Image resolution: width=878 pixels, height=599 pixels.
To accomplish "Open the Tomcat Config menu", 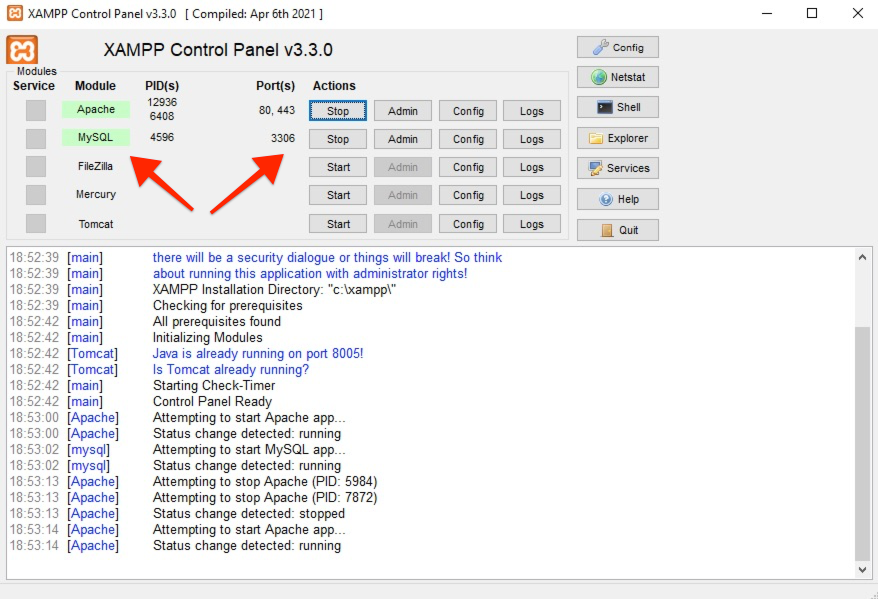I will (468, 224).
